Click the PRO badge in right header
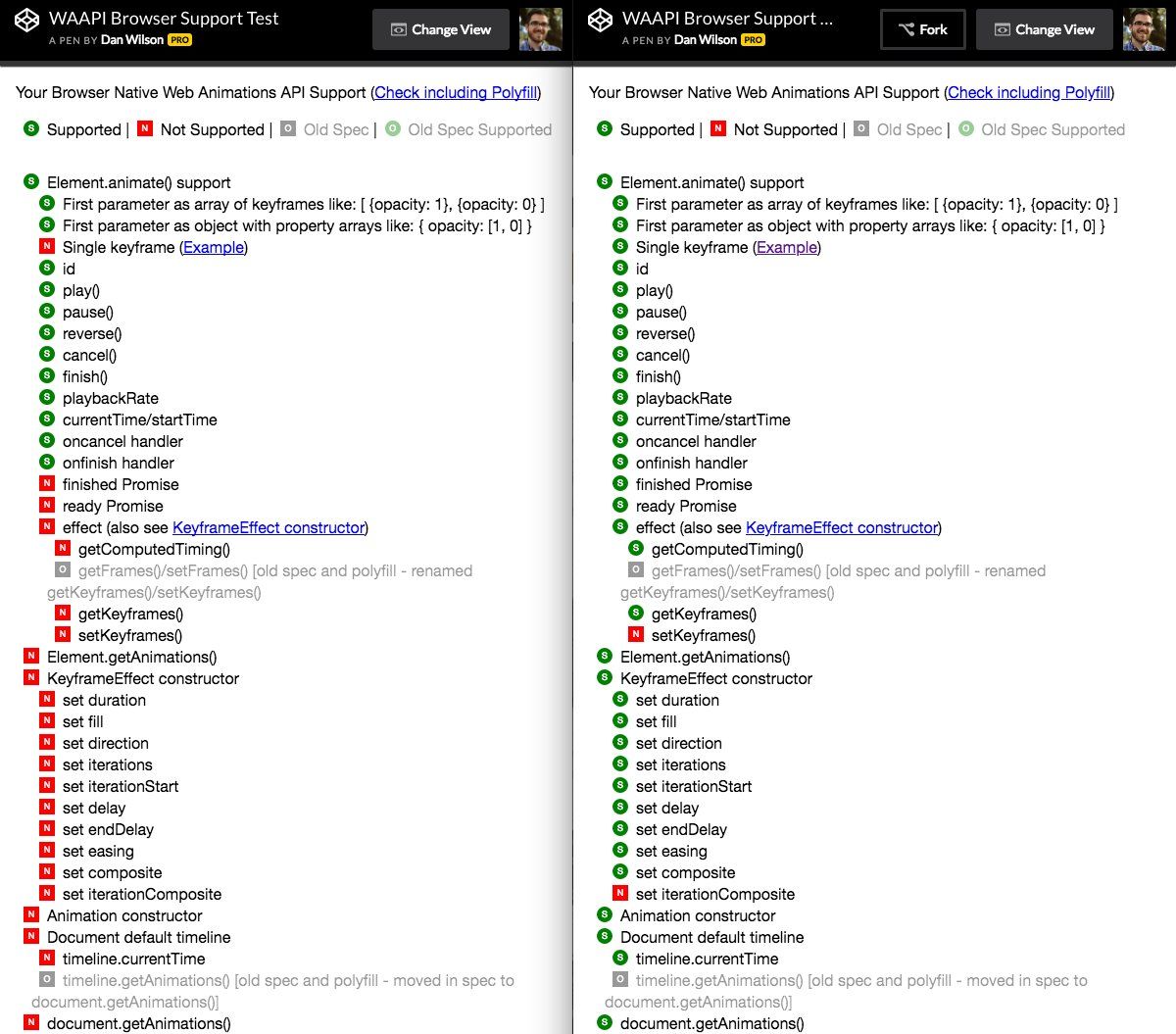Viewport: 1176px width, 1034px height. coord(753,40)
